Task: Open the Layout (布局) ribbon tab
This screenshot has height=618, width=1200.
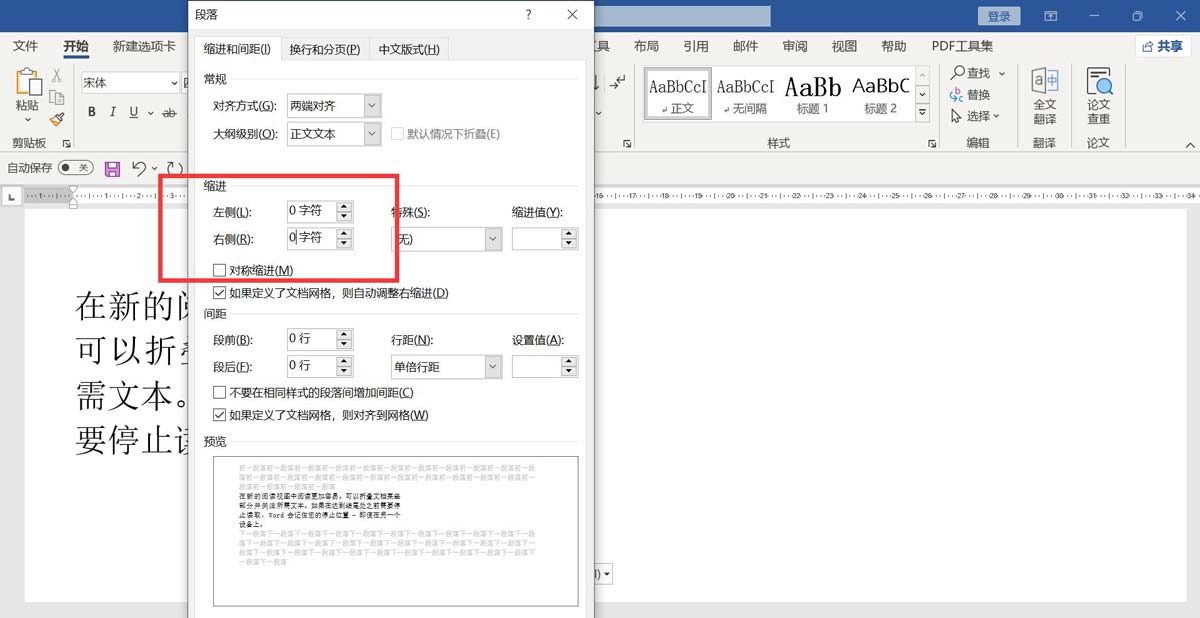Action: point(647,46)
